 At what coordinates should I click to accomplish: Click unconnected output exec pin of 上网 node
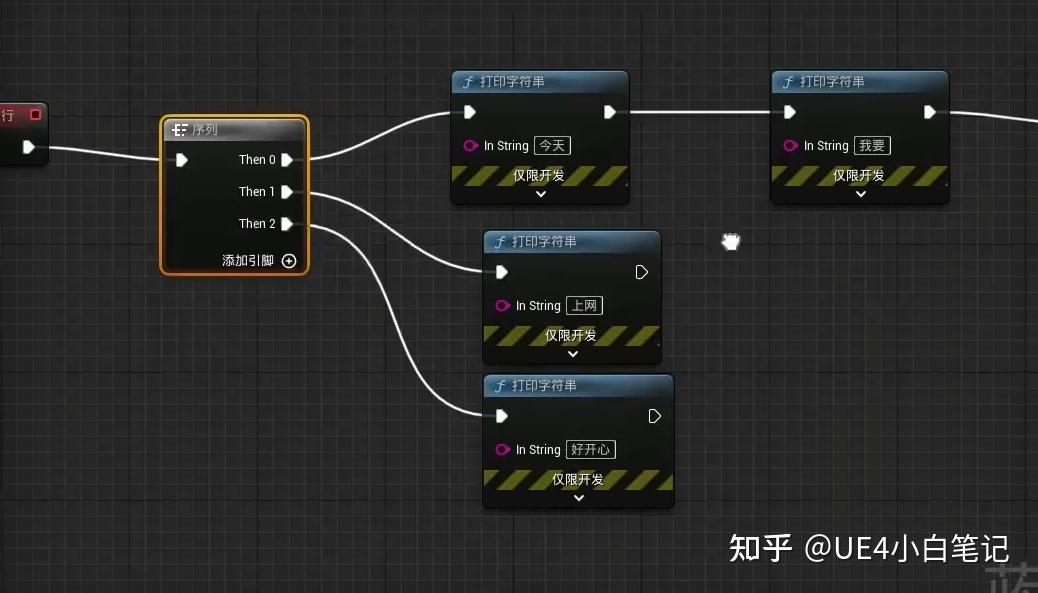pos(641,272)
